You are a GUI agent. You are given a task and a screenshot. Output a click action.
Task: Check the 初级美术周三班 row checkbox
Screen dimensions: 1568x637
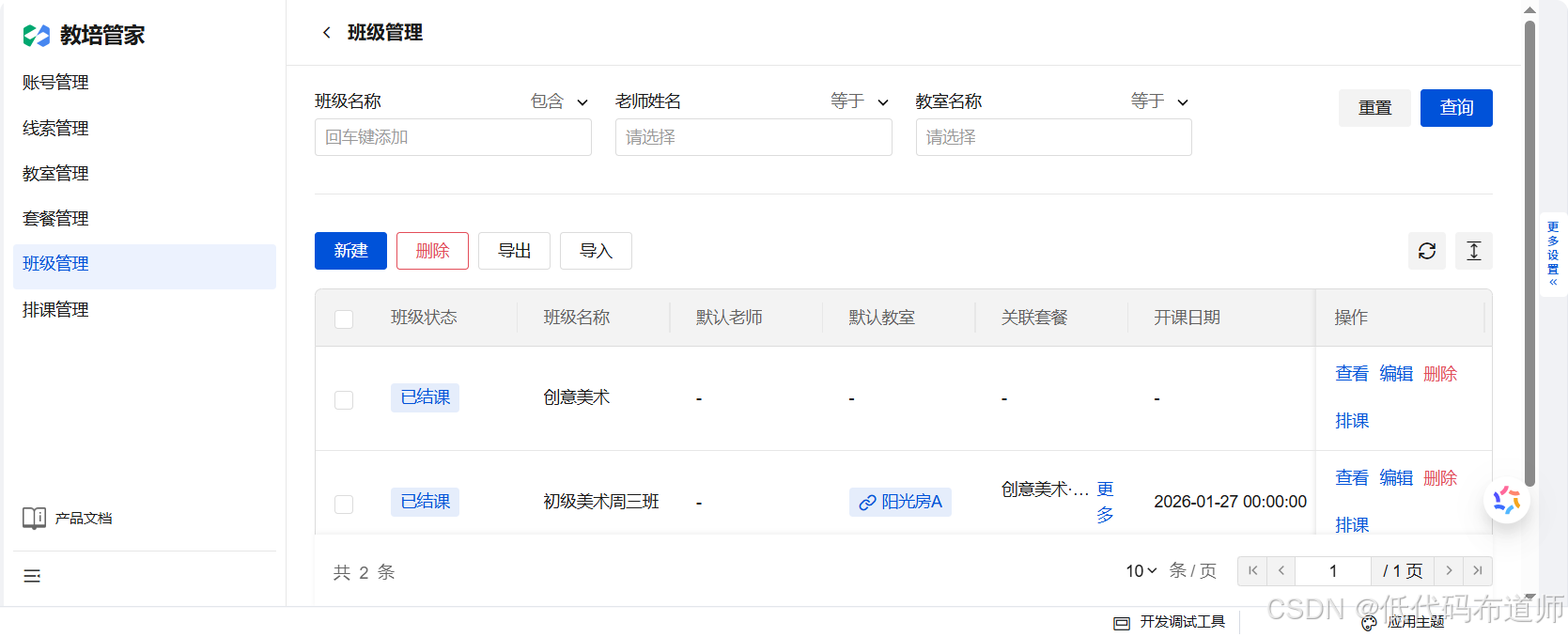tap(344, 504)
